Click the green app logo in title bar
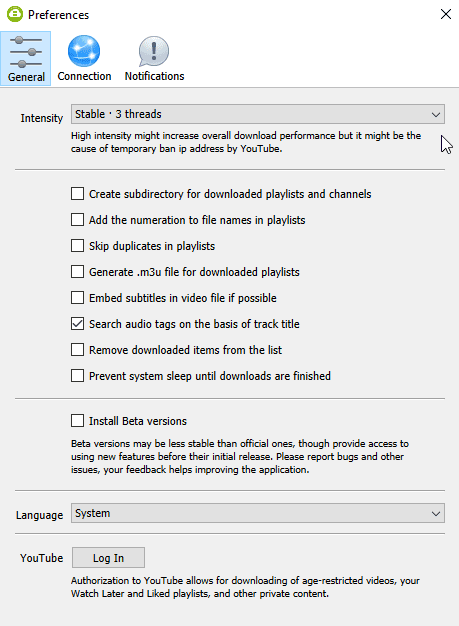Image resolution: width=459 pixels, height=626 pixels. [15, 14]
